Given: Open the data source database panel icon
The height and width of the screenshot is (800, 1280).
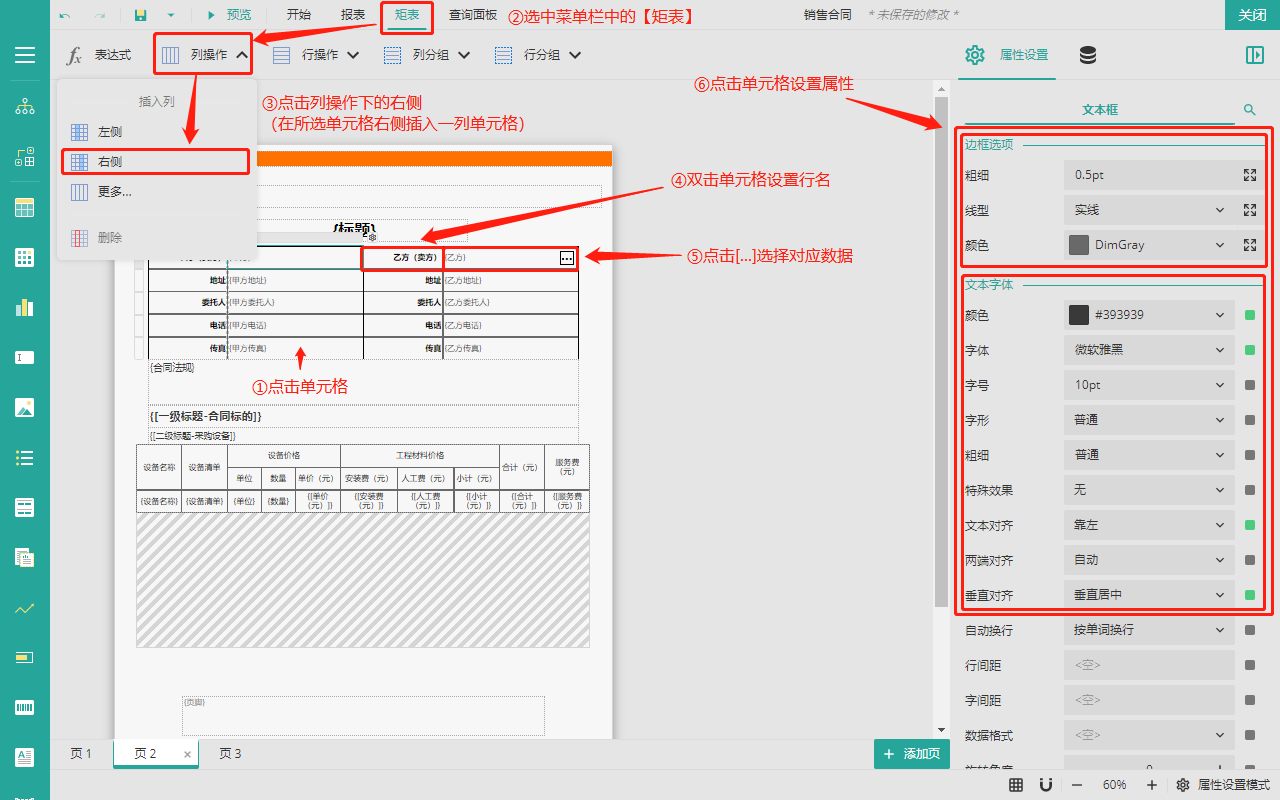Looking at the screenshot, I should point(1088,55).
